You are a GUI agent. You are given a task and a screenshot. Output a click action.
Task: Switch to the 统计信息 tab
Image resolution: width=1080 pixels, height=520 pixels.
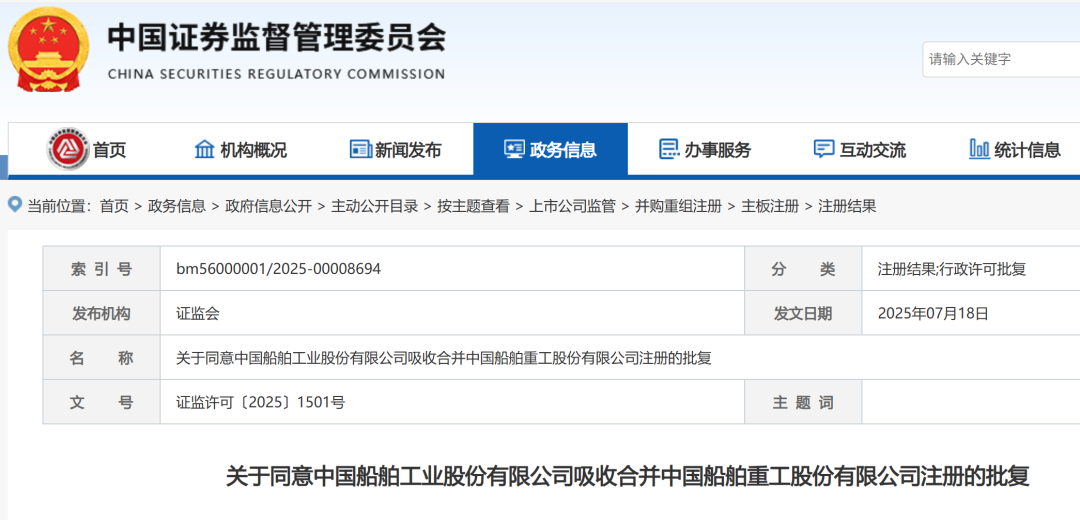1027,150
